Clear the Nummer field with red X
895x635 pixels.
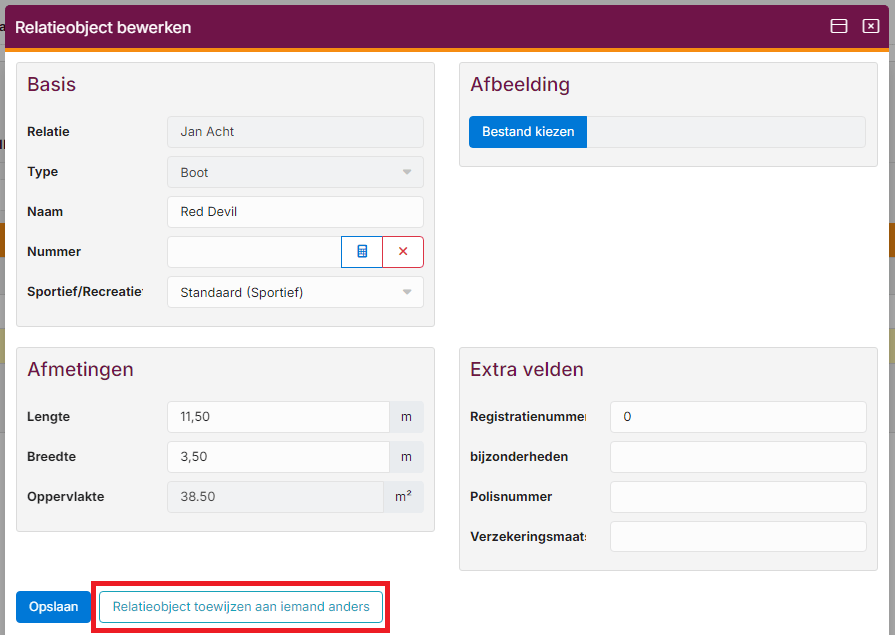[x=403, y=252]
